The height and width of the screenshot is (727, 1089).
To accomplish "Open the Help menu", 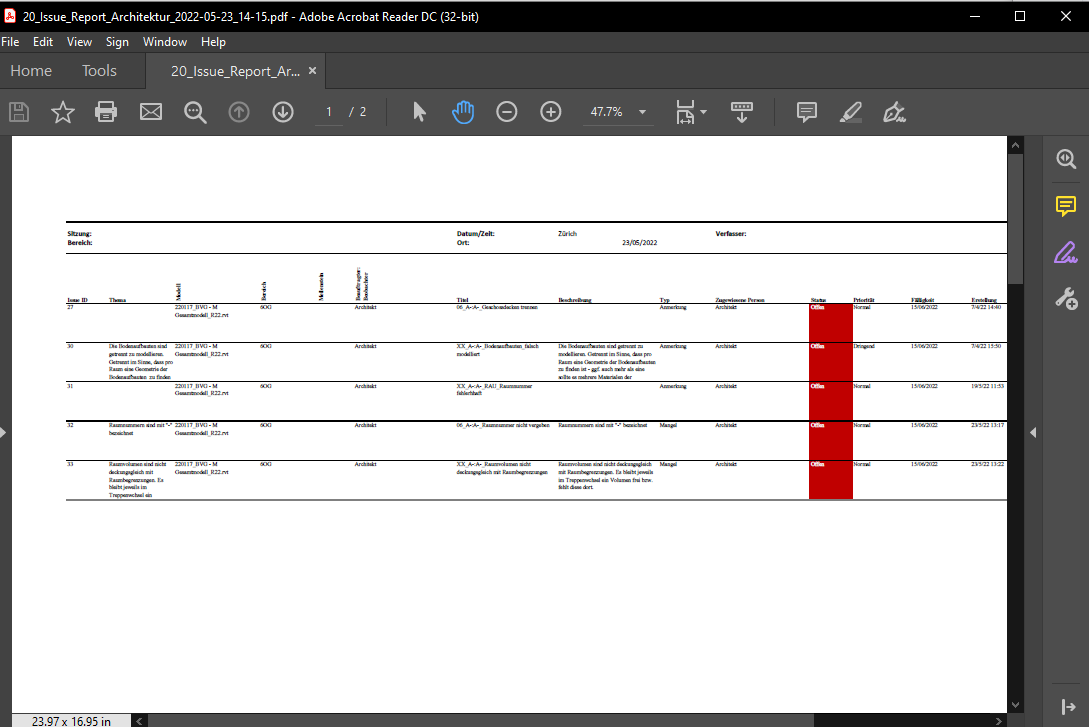I will coord(213,42).
